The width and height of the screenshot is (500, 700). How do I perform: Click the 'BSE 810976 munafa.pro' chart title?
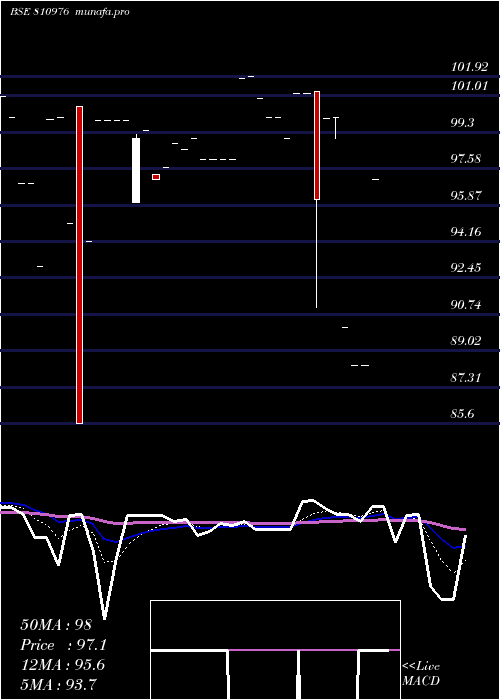click(x=70, y=12)
